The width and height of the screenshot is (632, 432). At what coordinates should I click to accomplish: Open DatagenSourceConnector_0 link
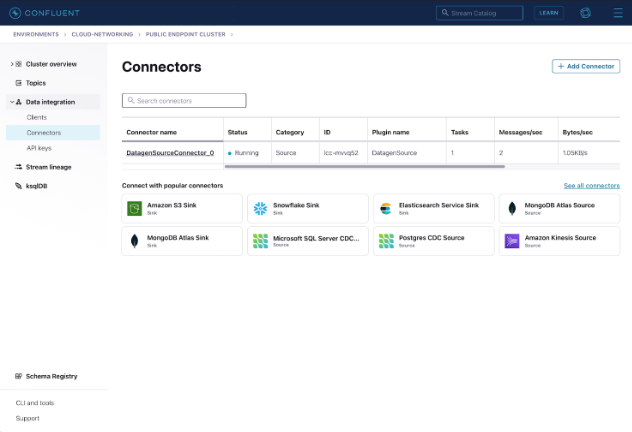(170, 153)
